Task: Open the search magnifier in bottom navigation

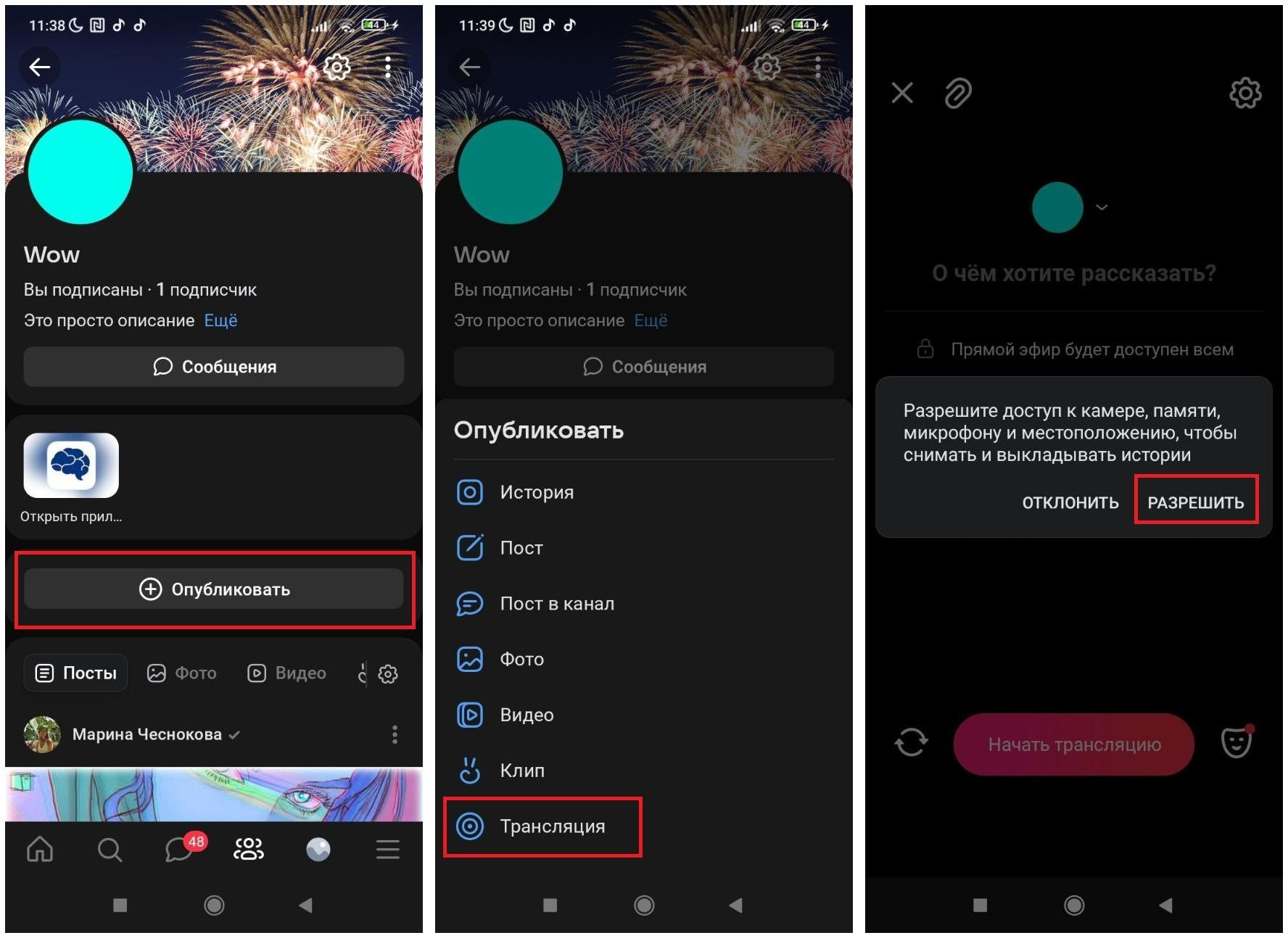Action: (110, 849)
